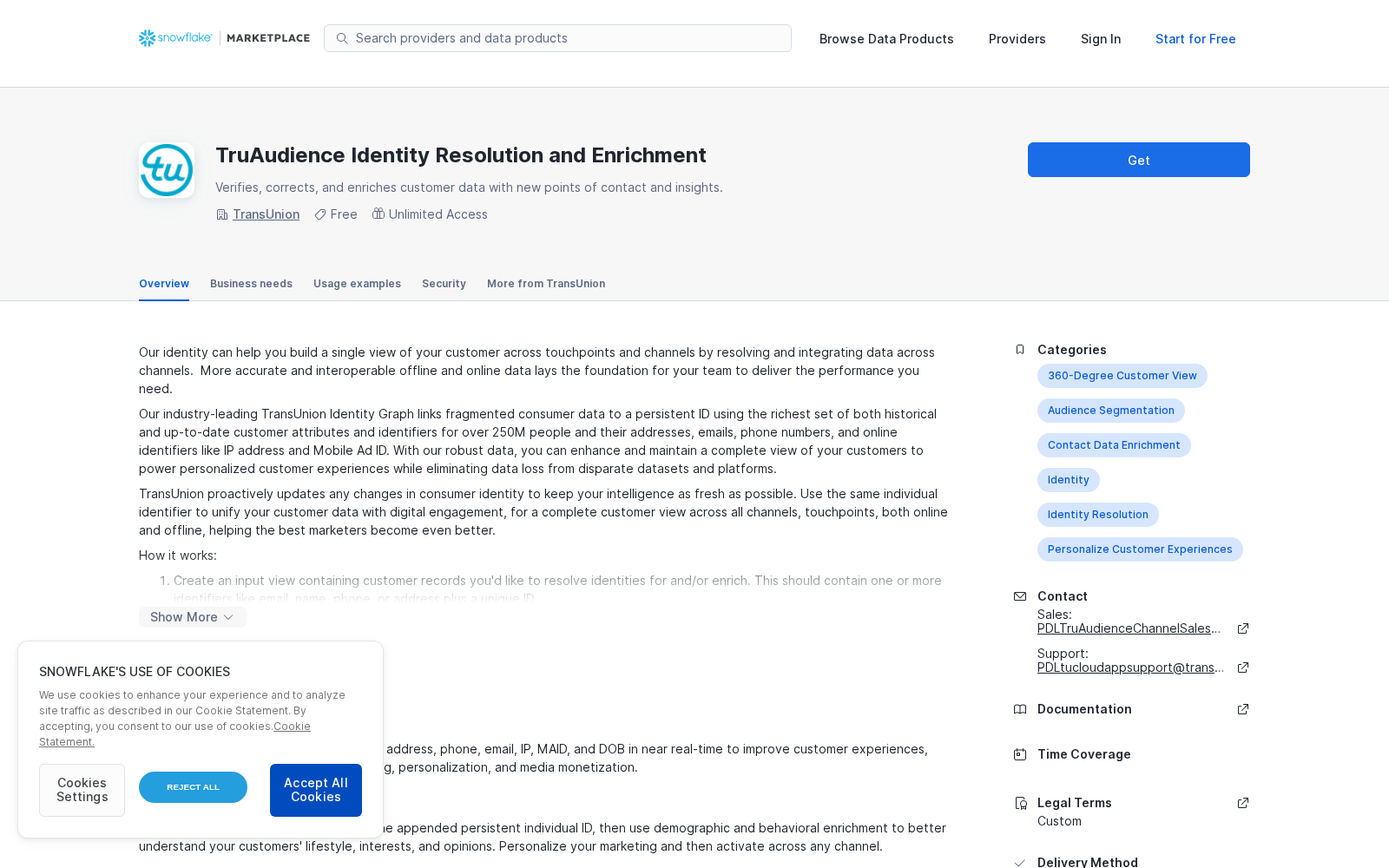
Task: Select the Audience Segmentation category tag
Action: pos(1111,411)
